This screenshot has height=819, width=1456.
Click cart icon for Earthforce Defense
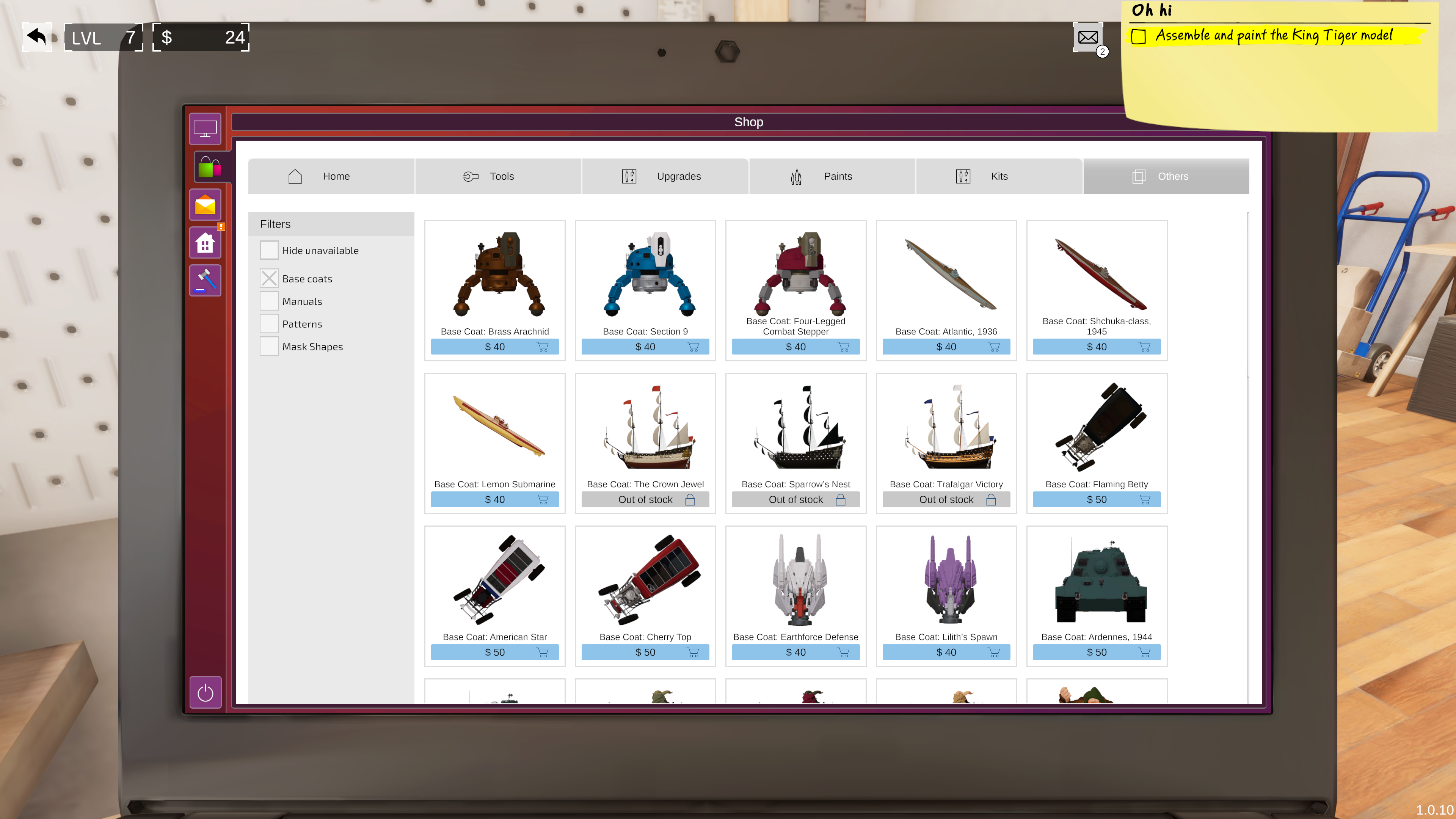[843, 652]
